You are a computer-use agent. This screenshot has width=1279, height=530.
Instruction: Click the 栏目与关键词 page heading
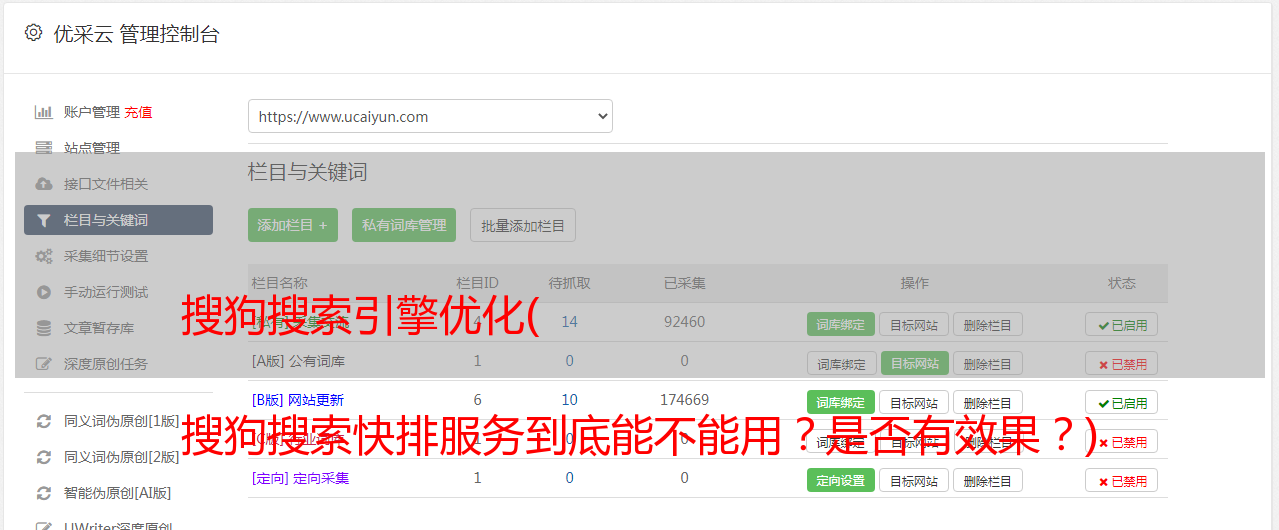tap(308, 172)
